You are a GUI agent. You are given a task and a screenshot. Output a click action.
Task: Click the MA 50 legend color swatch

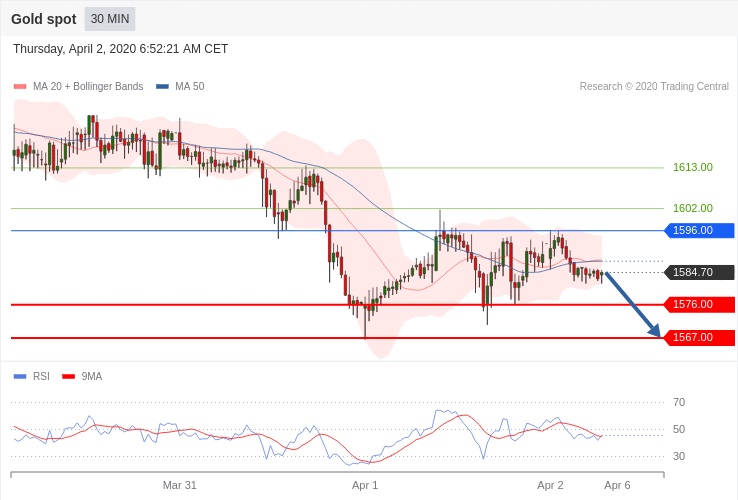coord(162,87)
